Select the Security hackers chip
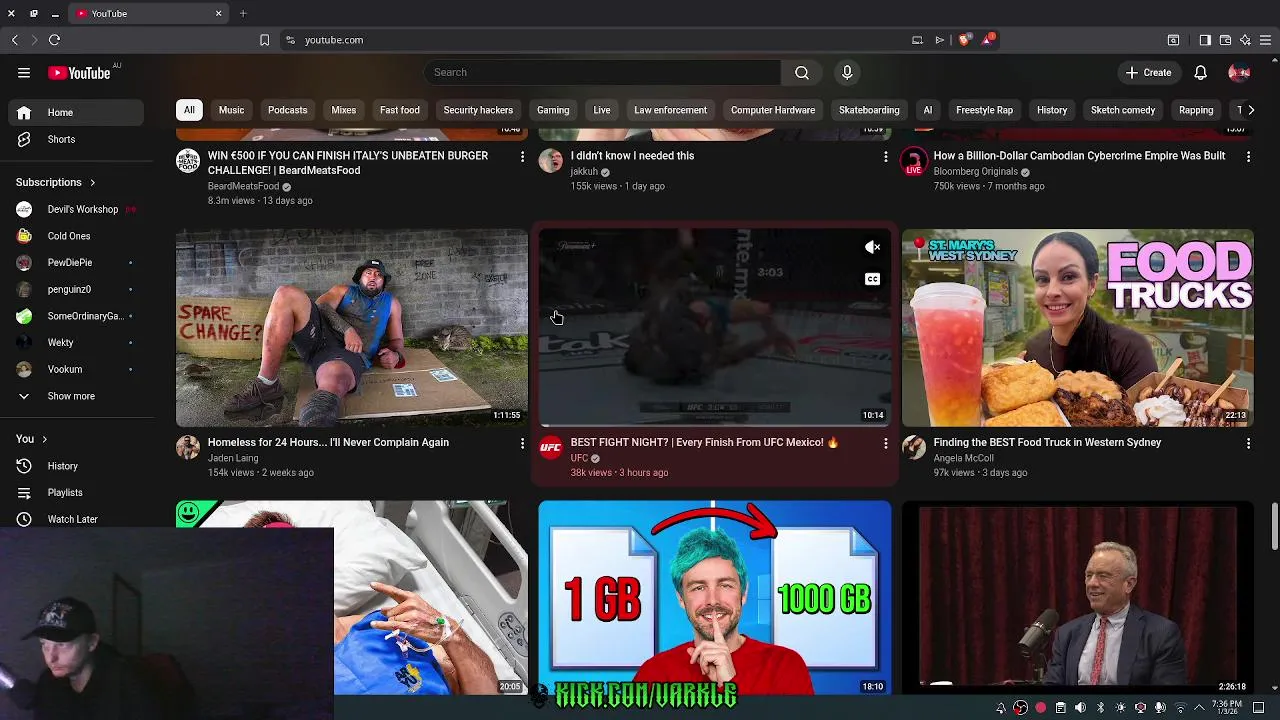 coord(478,110)
